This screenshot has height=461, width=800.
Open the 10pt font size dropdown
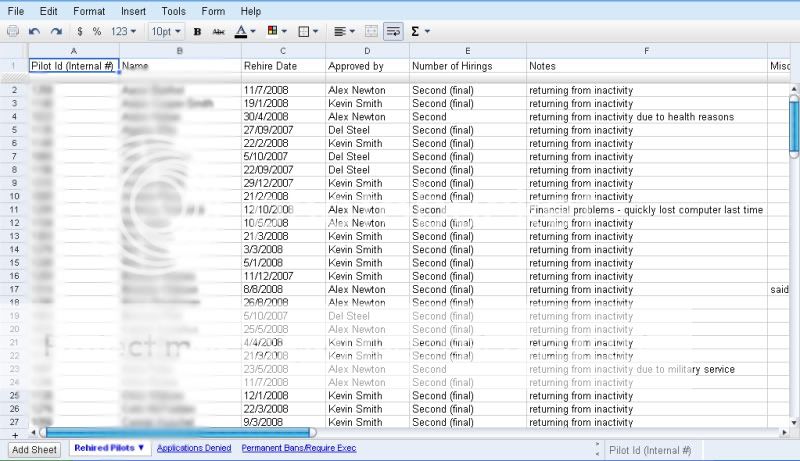166,31
